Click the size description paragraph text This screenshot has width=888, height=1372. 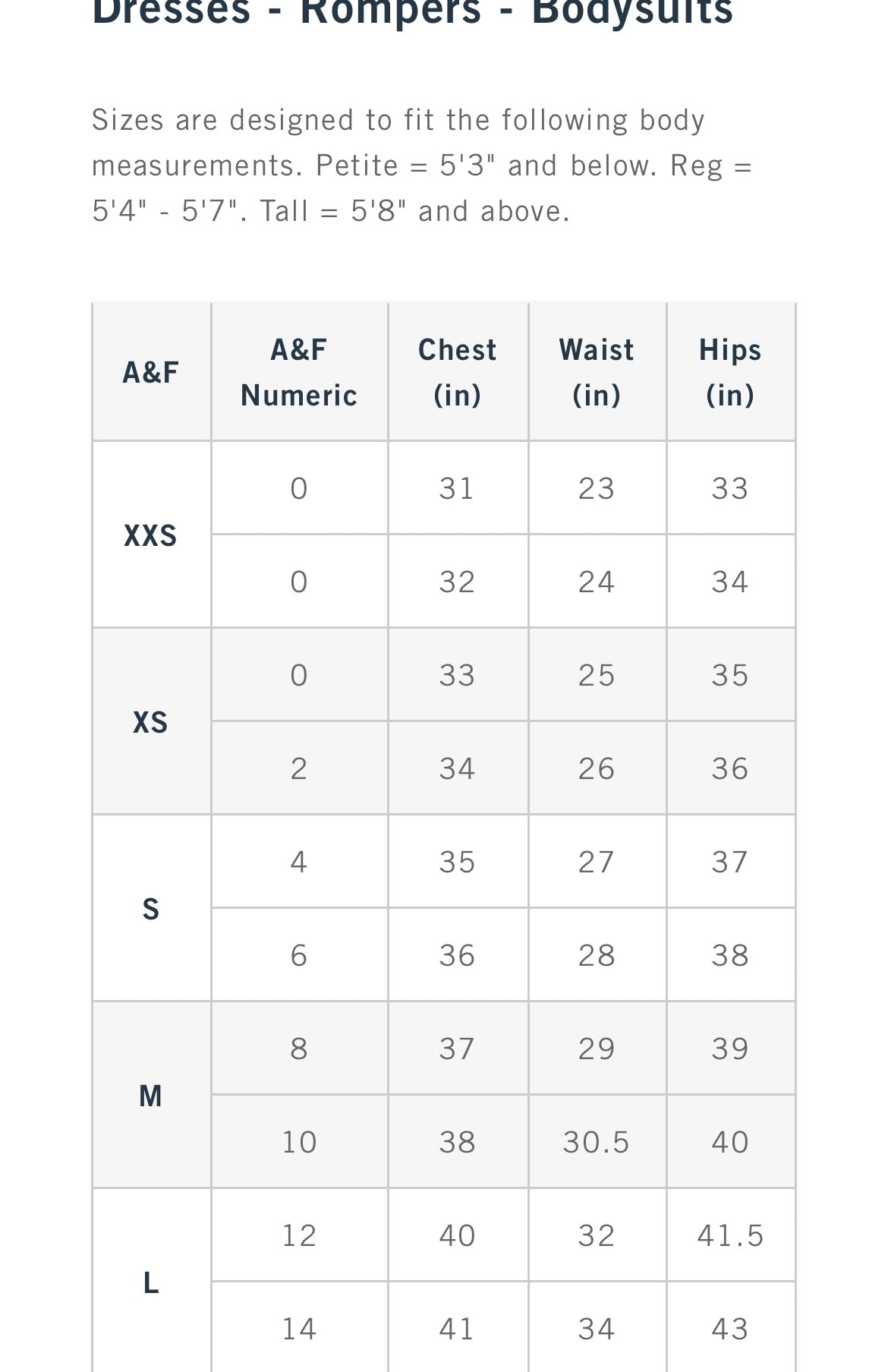[x=421, y=166]
